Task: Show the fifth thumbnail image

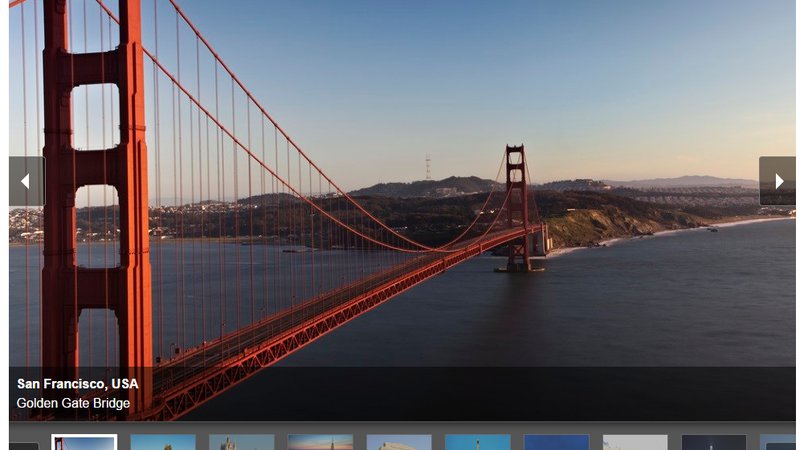Action: click(399, 442)
